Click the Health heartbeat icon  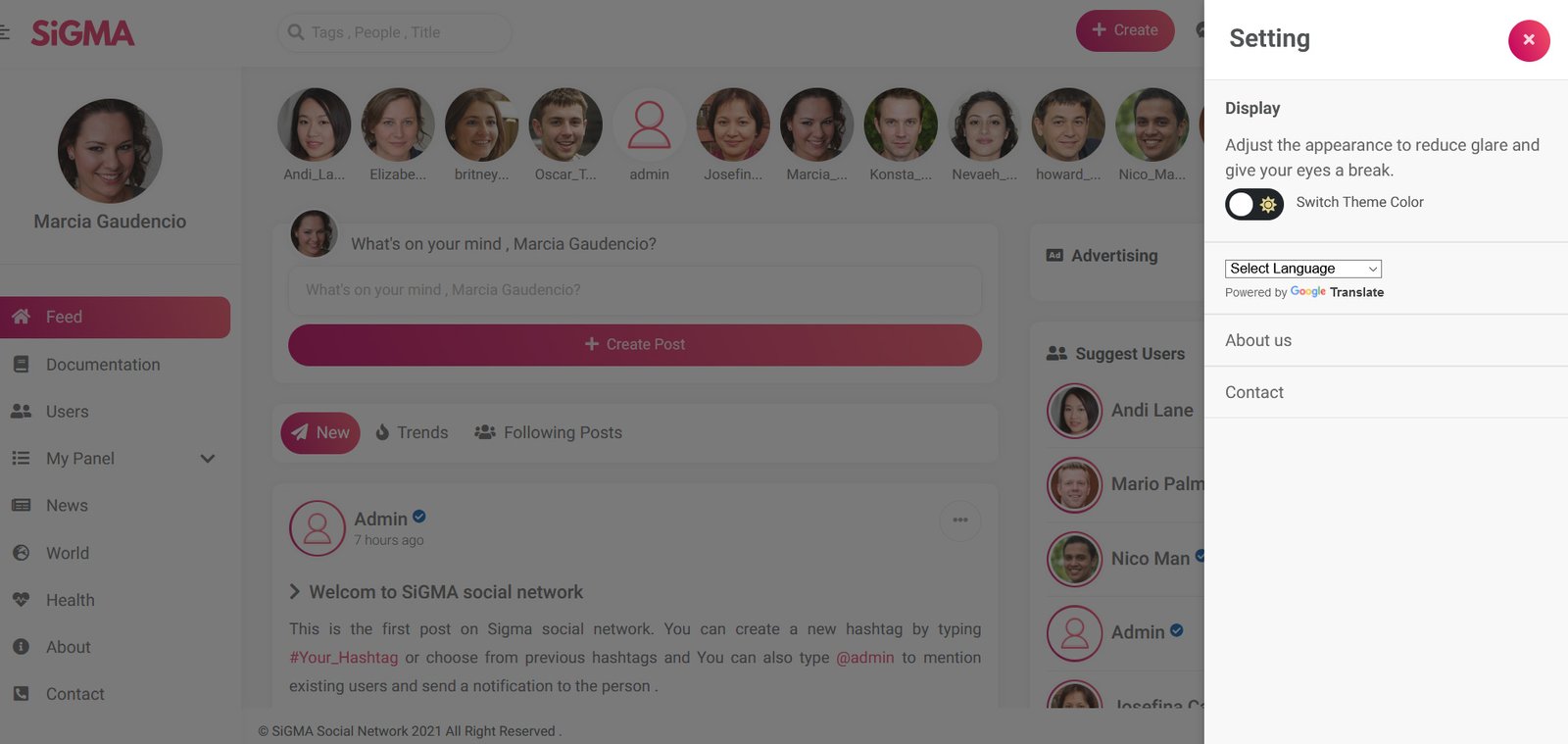click(x=21, y=600)
